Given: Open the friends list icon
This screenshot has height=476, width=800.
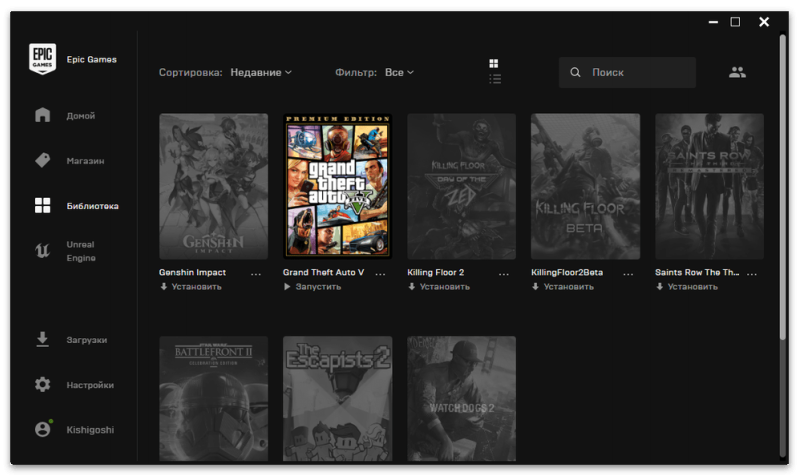Looking at the screenshot, I should point(737,72).
